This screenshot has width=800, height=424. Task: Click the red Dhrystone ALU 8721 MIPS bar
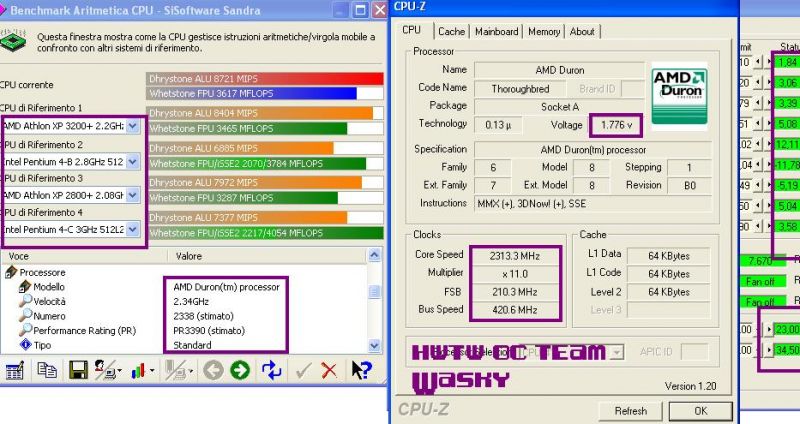pos(265,79)
